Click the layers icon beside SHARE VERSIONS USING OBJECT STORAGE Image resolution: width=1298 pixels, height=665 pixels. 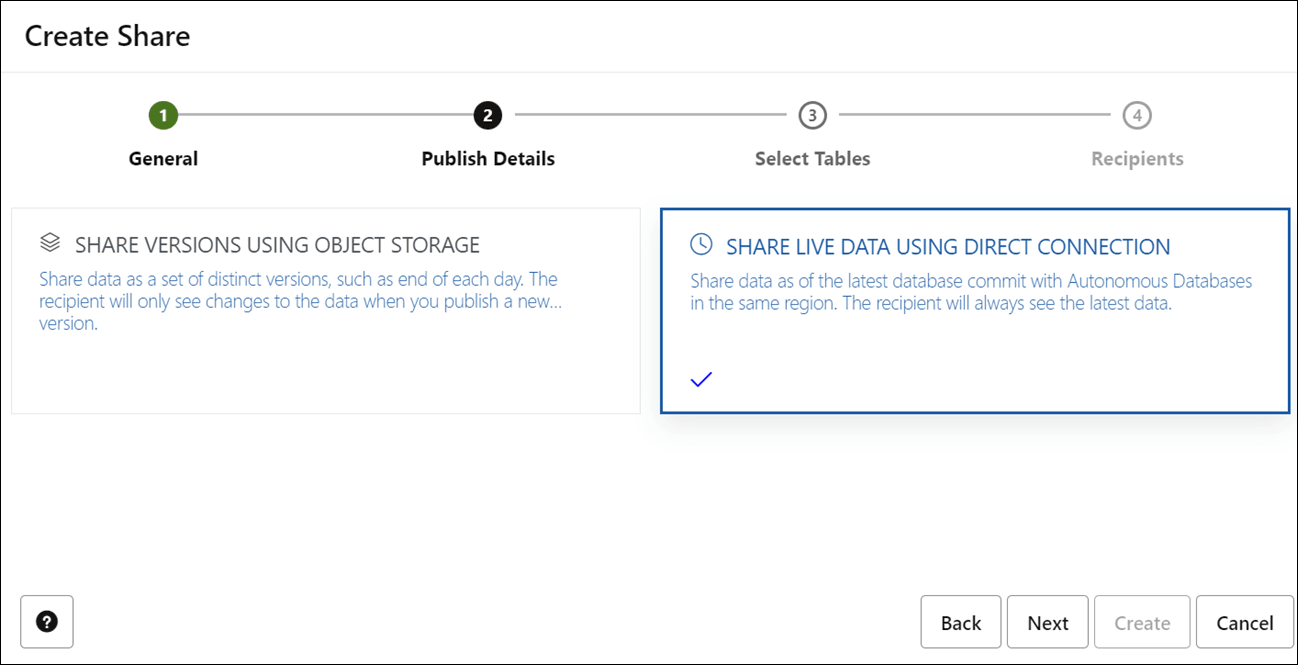click(49, 241)
